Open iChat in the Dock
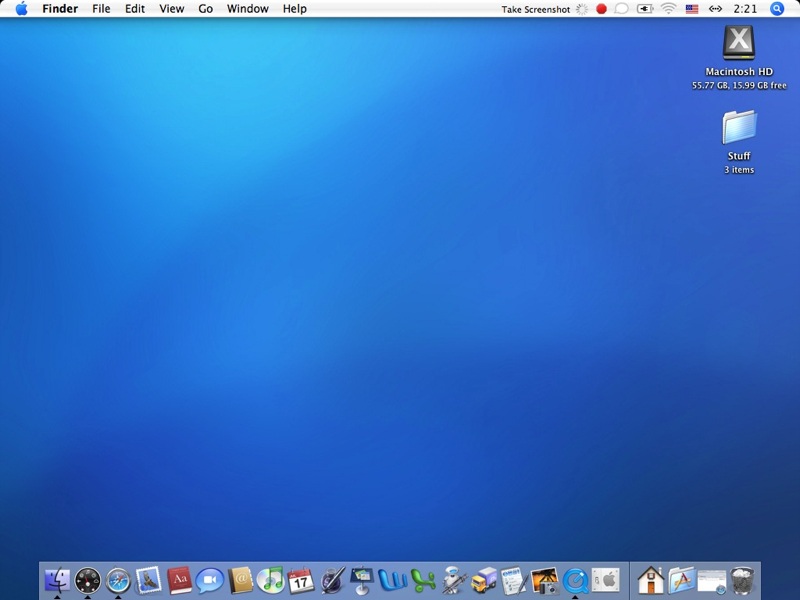 [210, 581]
